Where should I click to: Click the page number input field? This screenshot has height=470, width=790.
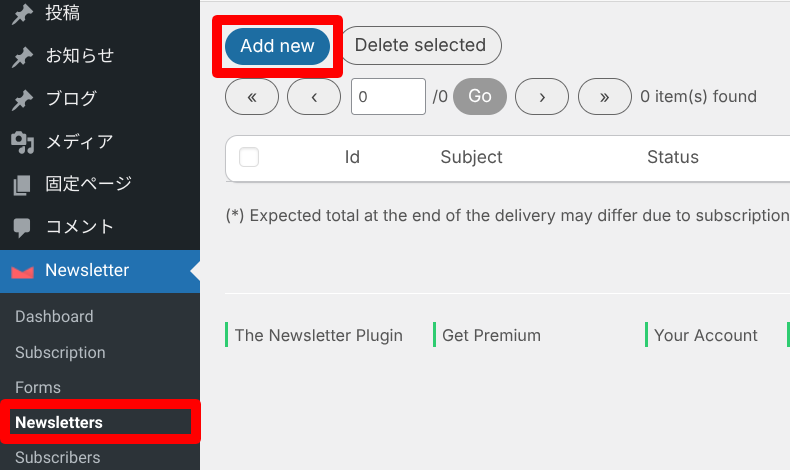coord(388,96)
